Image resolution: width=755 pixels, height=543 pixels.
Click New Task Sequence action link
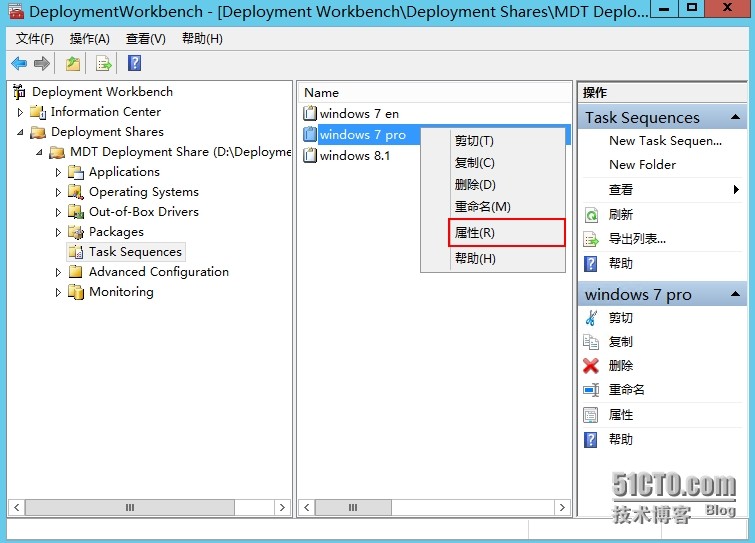pyautogui.click(x=665, y=141)
